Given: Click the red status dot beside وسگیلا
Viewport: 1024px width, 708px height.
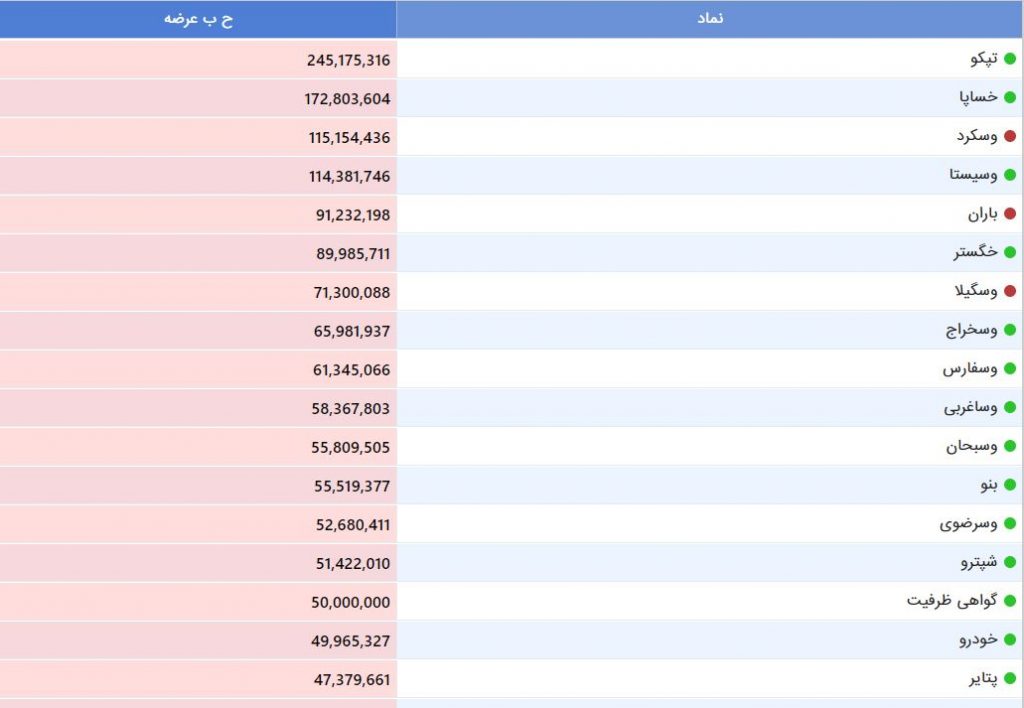Looking at the screenshot, I should point(1010,291).
